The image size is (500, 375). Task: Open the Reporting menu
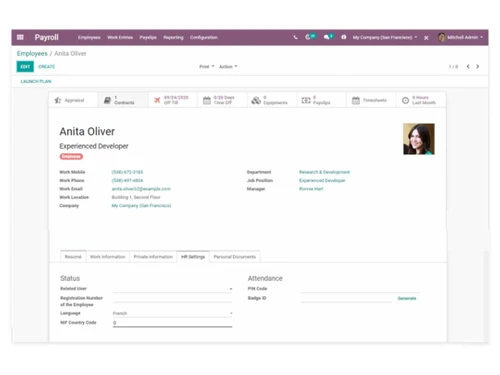[x=173, y=37]
